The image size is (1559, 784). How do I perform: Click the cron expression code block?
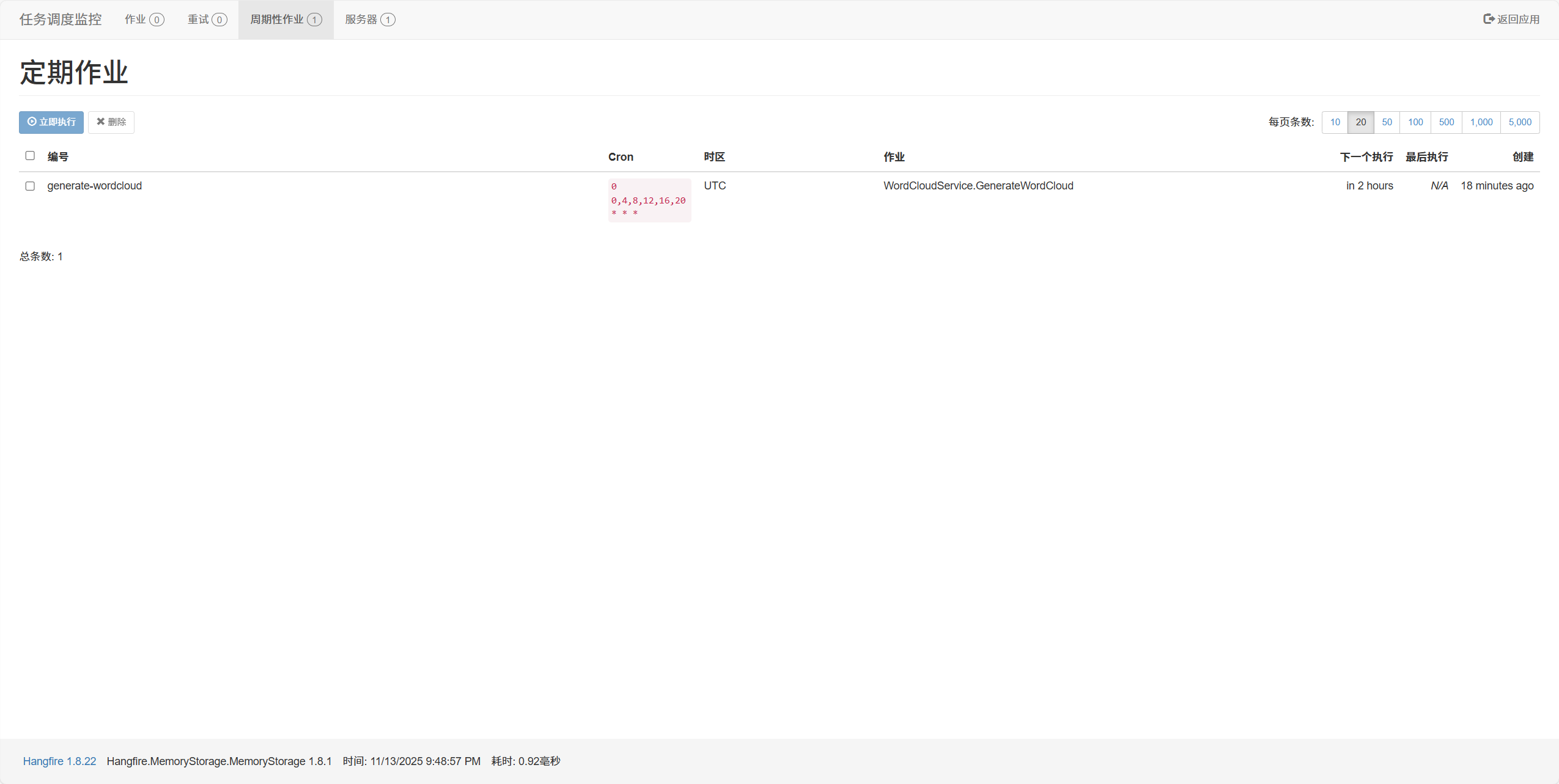click(x=649, y=200)
